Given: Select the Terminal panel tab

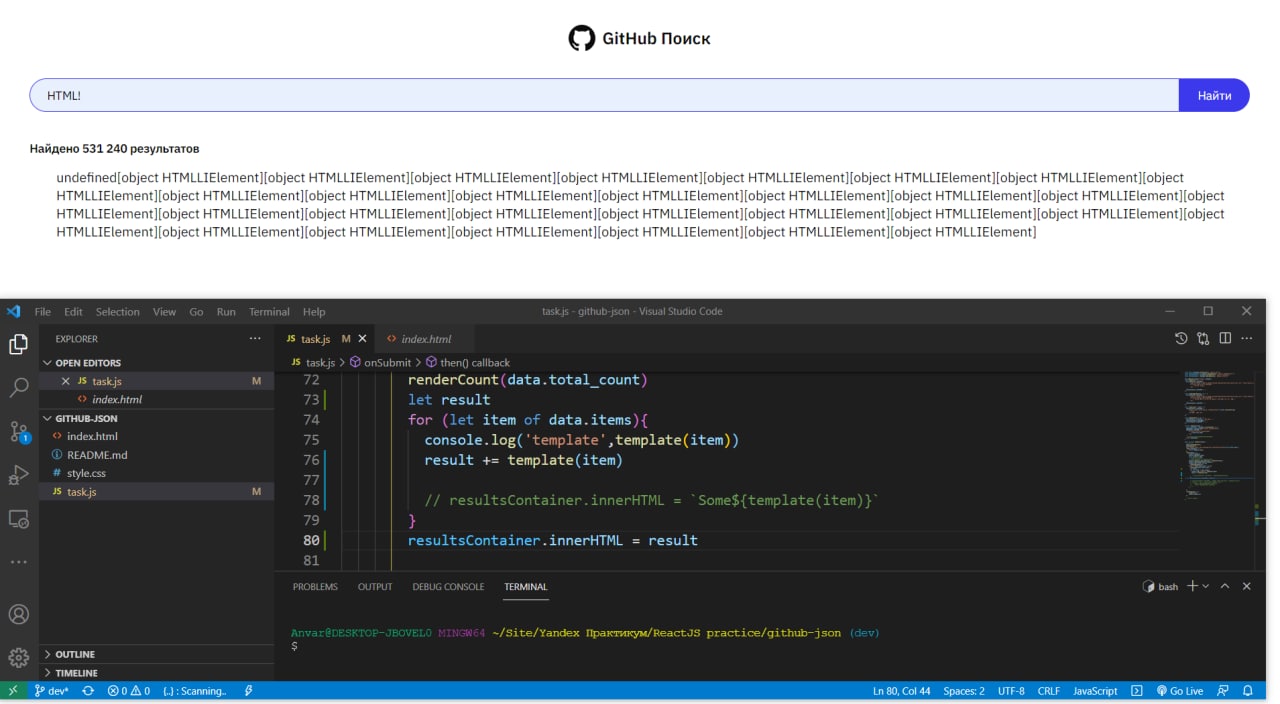Looking at the screenshot, I should click(526, 586).
